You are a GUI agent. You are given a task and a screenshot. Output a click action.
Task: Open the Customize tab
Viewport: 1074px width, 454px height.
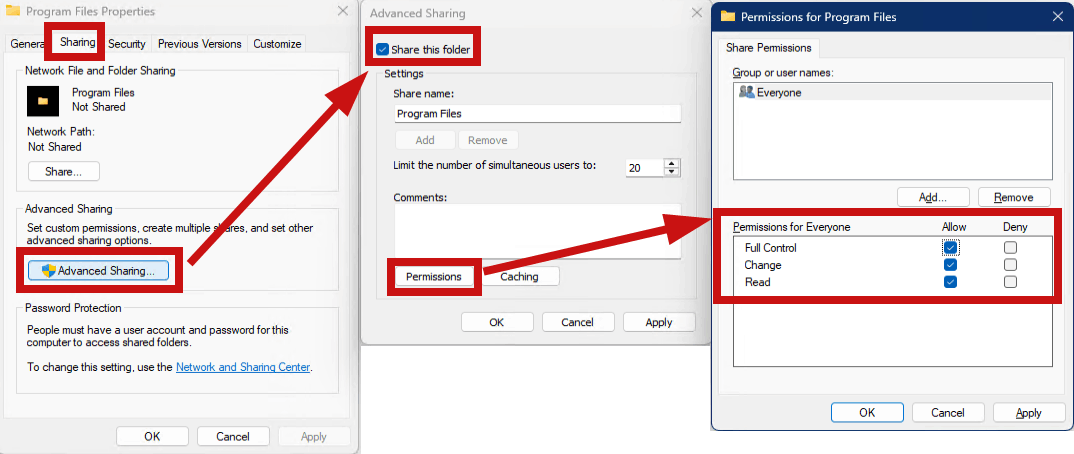pyautogui.click(x=277, y=44)
